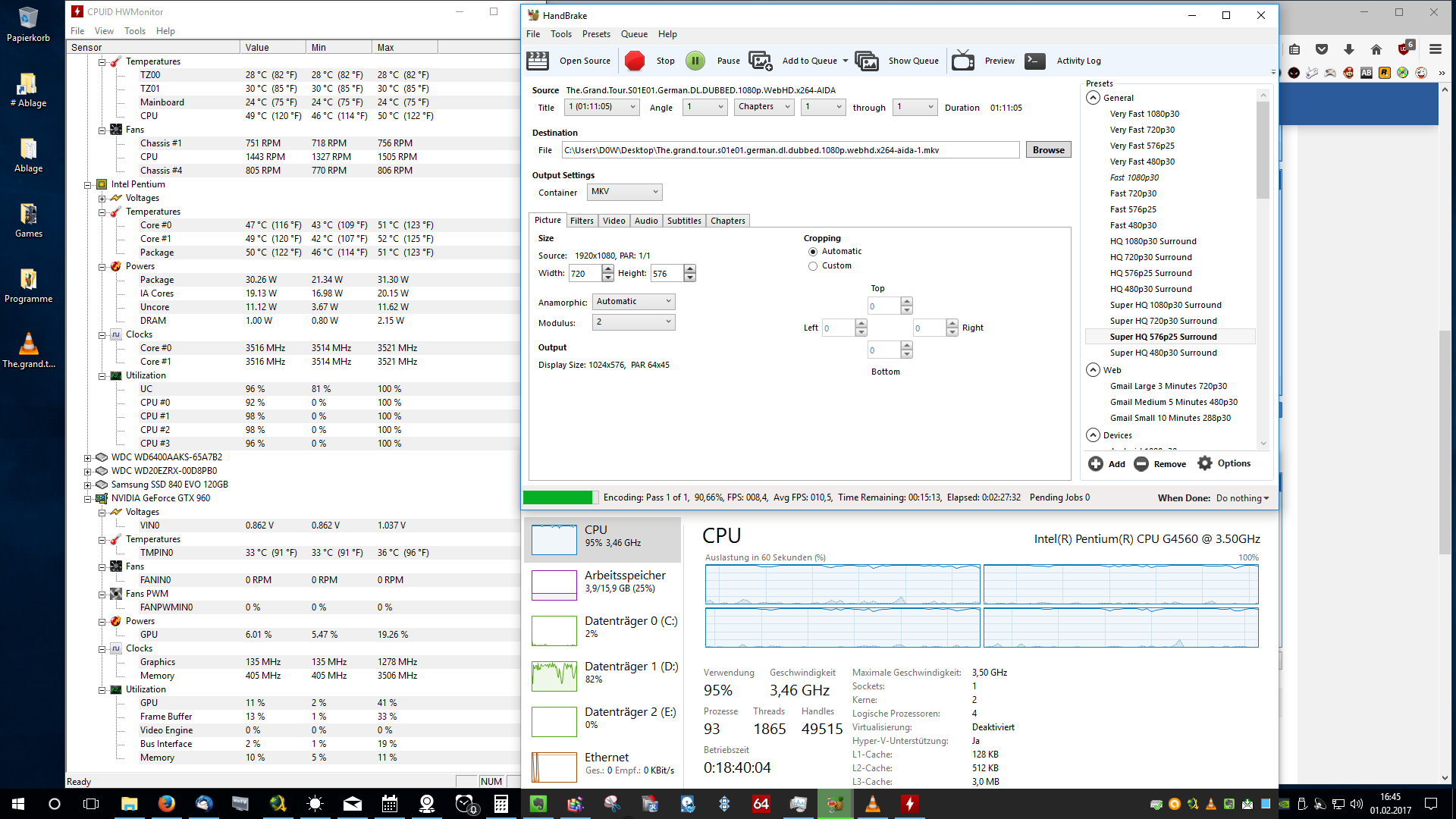The image size is (1456, 819).
Task: Open the Activity Log terminal icon
Action: point(1035,61)
